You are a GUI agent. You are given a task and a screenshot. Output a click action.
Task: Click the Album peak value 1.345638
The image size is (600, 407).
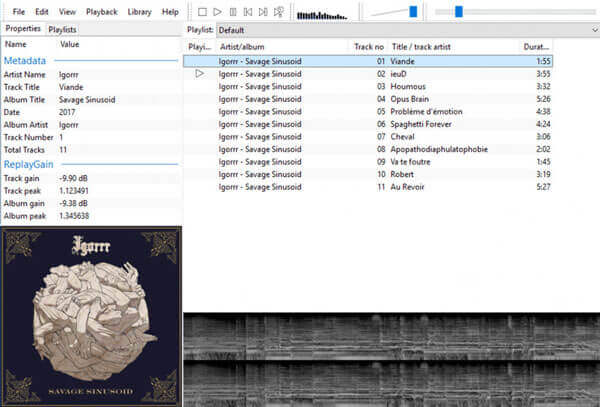pos(74,216)
